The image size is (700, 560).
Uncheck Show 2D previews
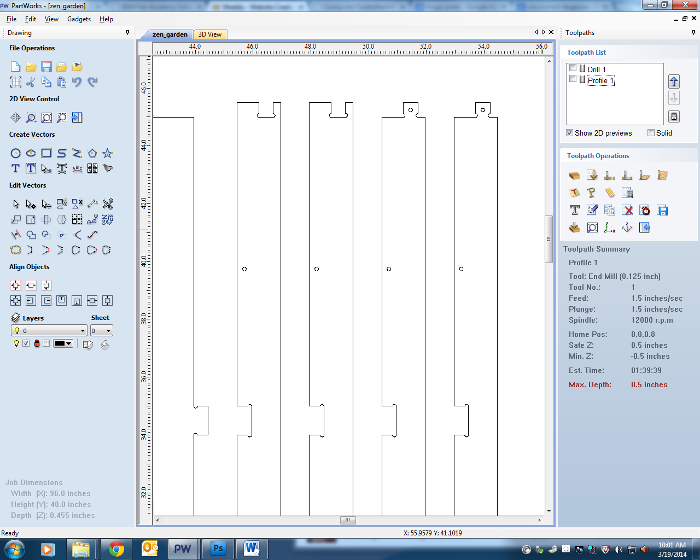(x=569, y=133)
